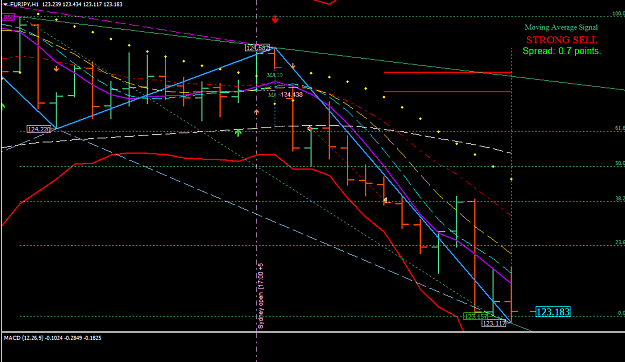
Task: Click the STRONG SELL signal text
Action: tap(562, 40)
